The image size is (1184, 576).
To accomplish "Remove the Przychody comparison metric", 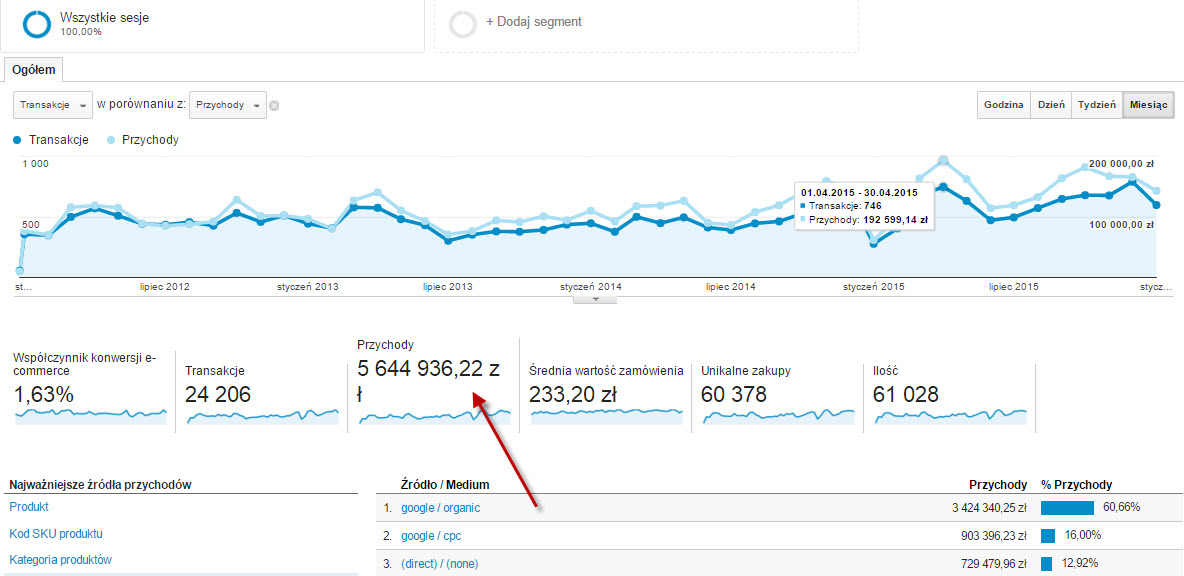I will tap(274, 105).
